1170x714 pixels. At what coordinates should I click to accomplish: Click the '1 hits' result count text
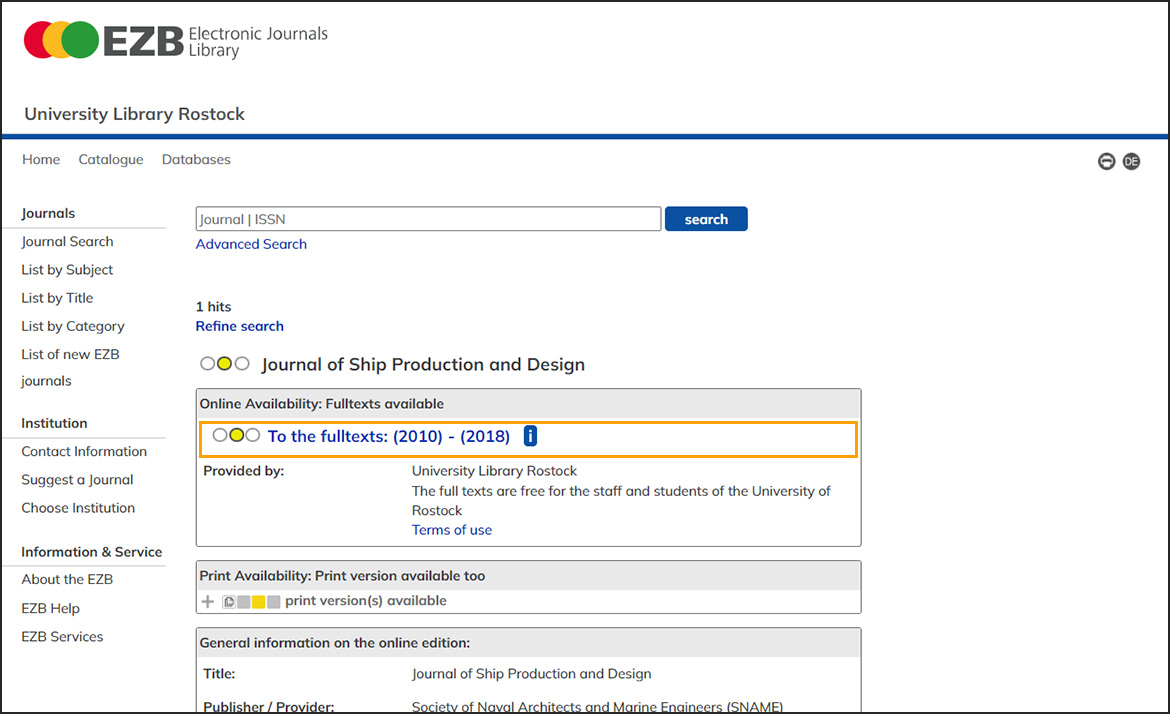tap(213, 307)
